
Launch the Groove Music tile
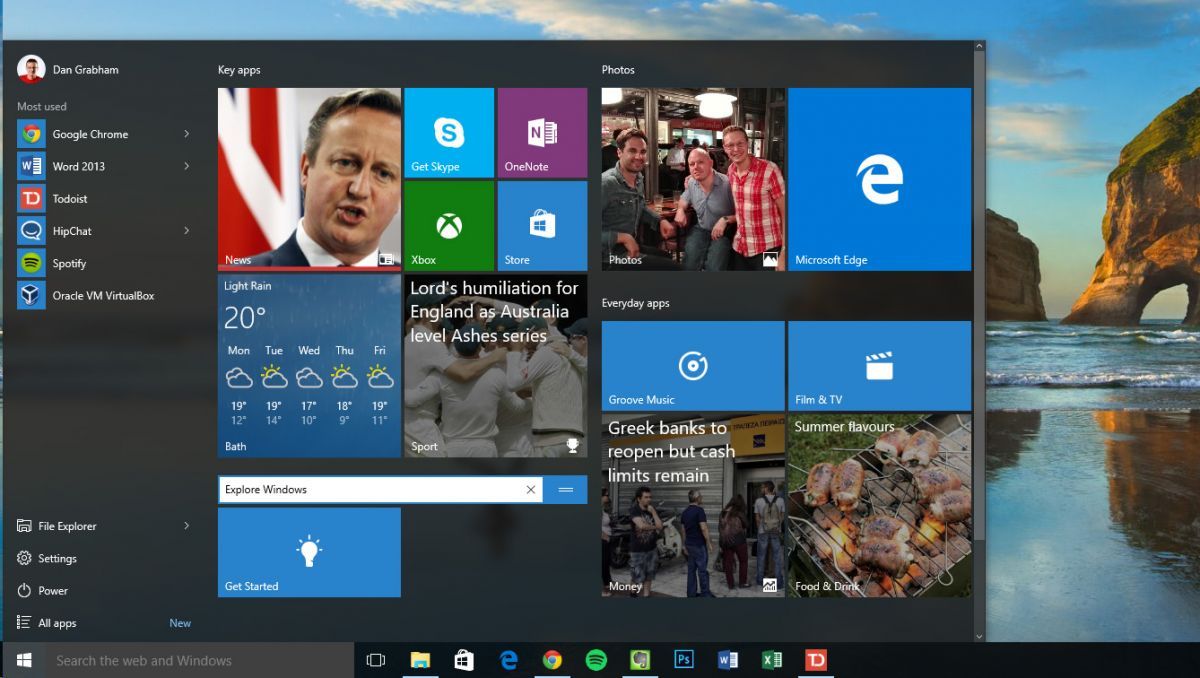coord(692,366)
